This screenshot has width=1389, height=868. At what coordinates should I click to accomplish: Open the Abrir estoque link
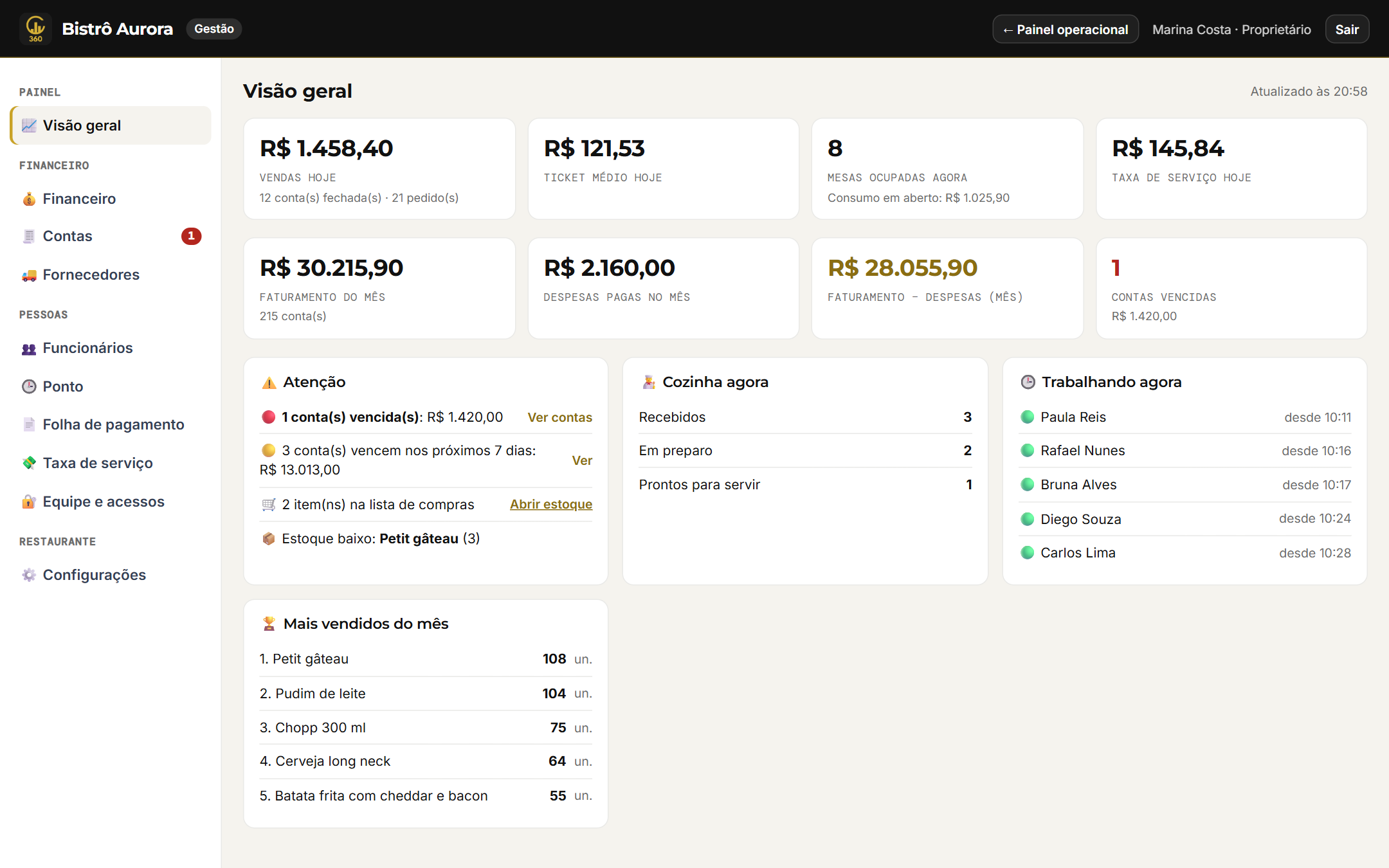tap(551, 504)
